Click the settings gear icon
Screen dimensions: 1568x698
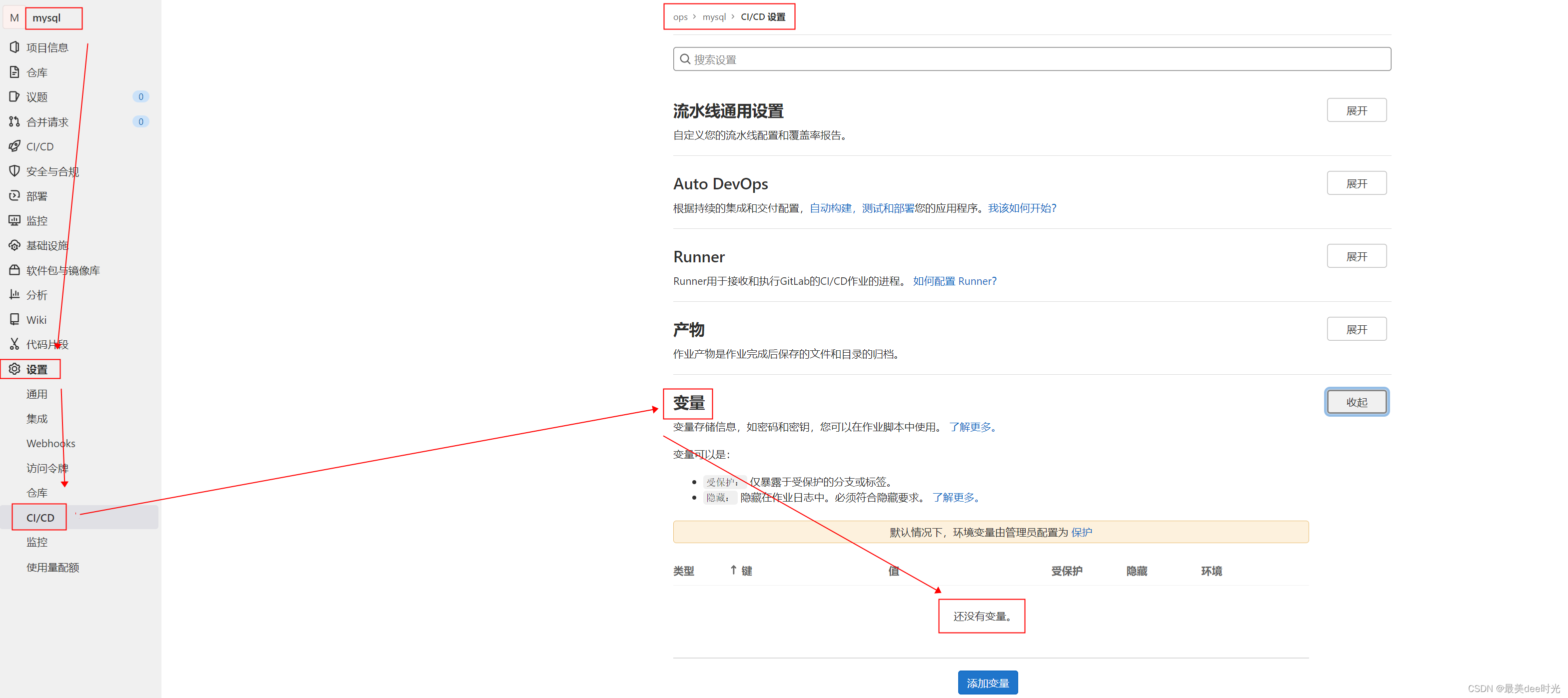[14, 369]
